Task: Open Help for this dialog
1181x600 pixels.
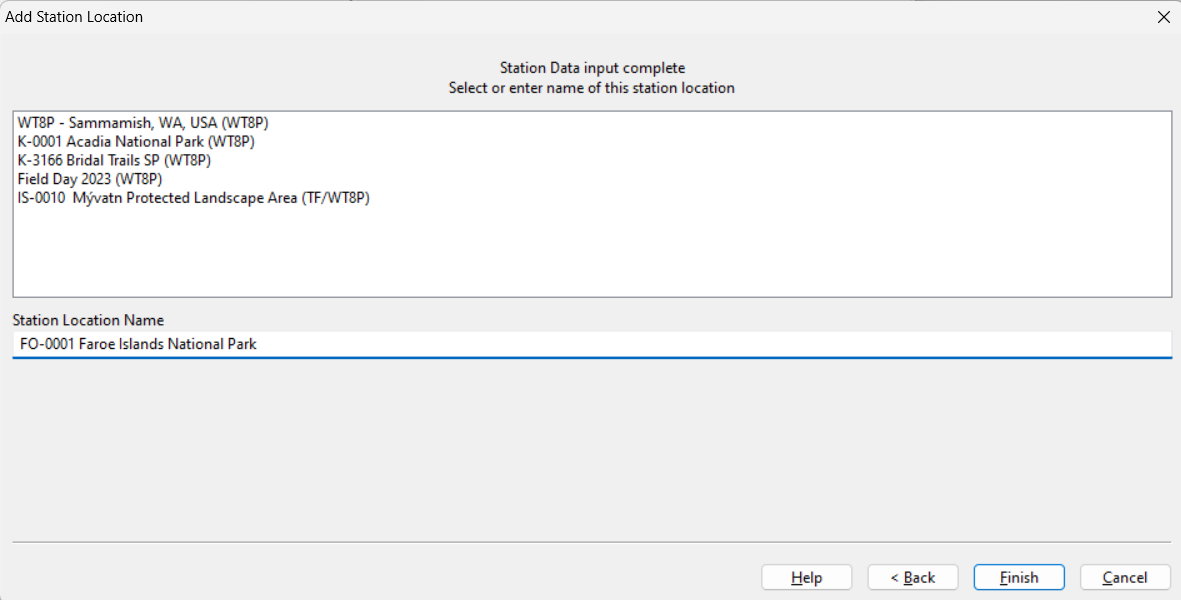Action: pos(806,578)
